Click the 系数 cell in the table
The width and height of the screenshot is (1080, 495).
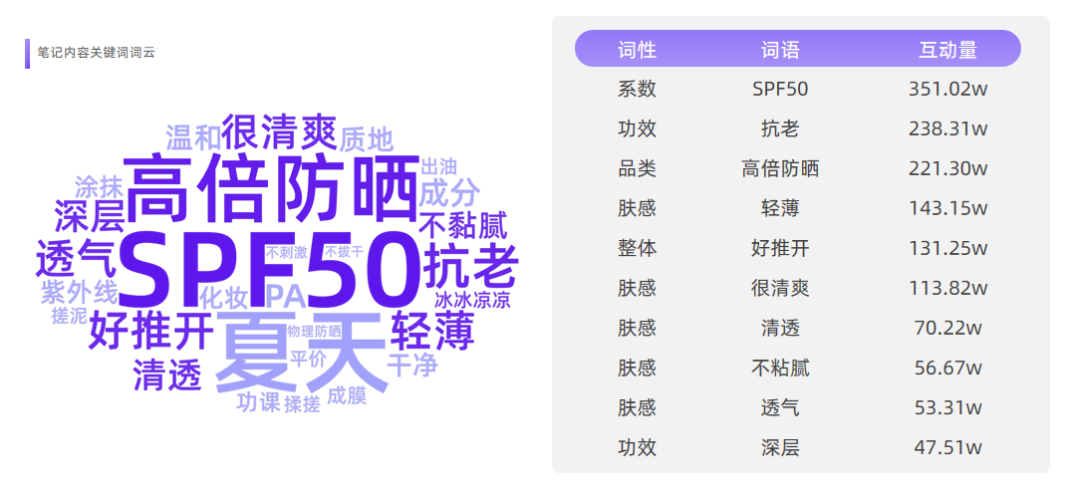[637, 89]
